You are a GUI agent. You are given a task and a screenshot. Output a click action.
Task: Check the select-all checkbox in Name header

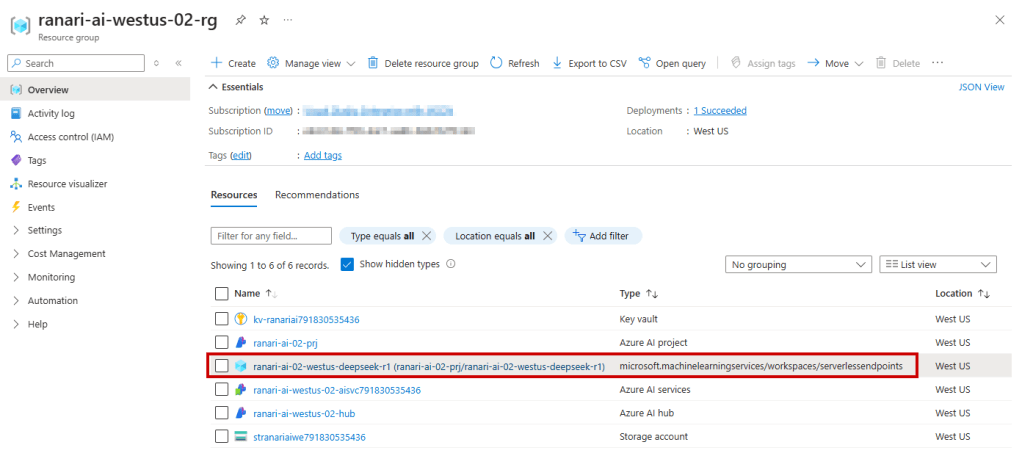222,294
